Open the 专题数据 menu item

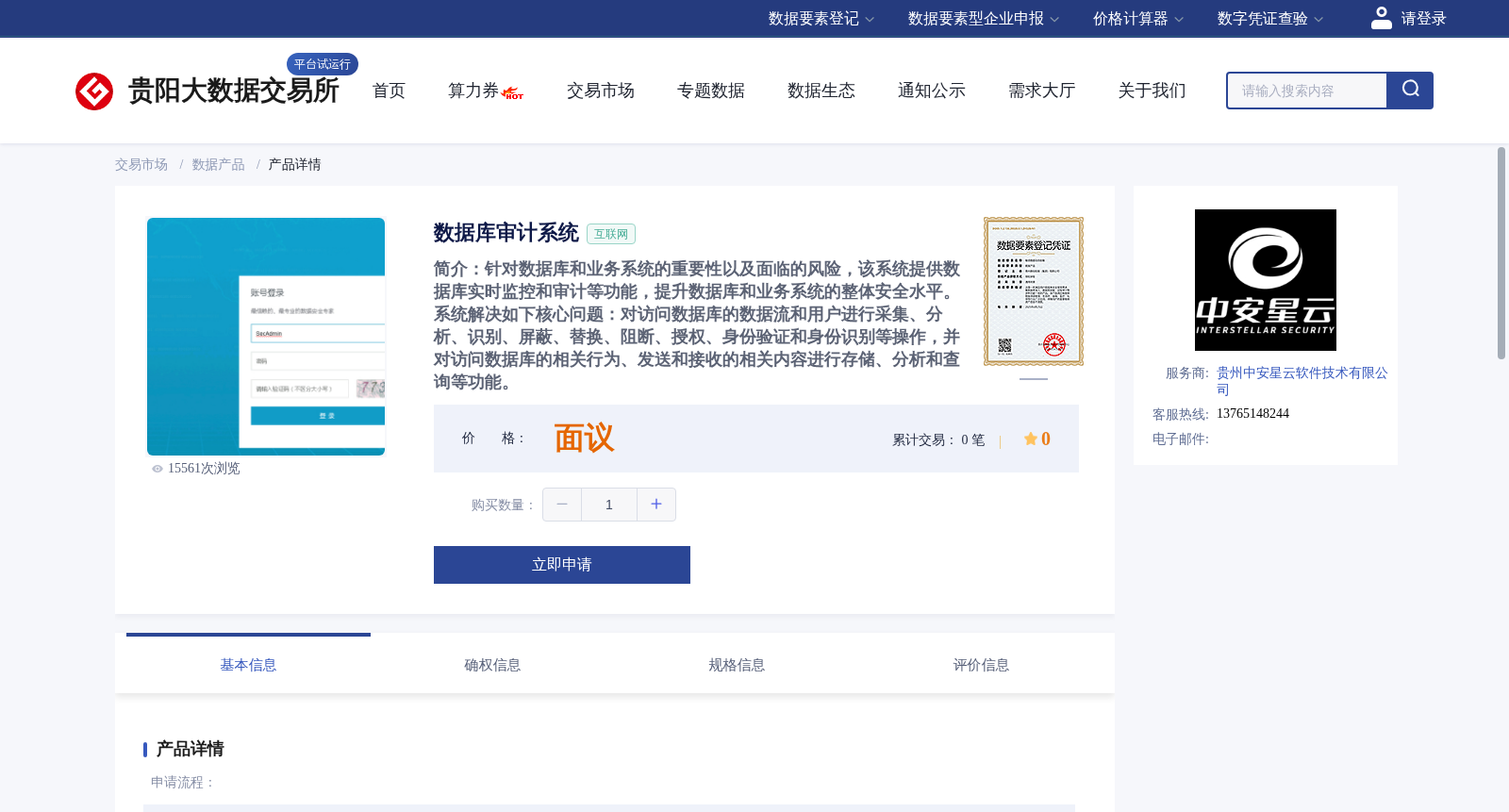click(711, 91)
